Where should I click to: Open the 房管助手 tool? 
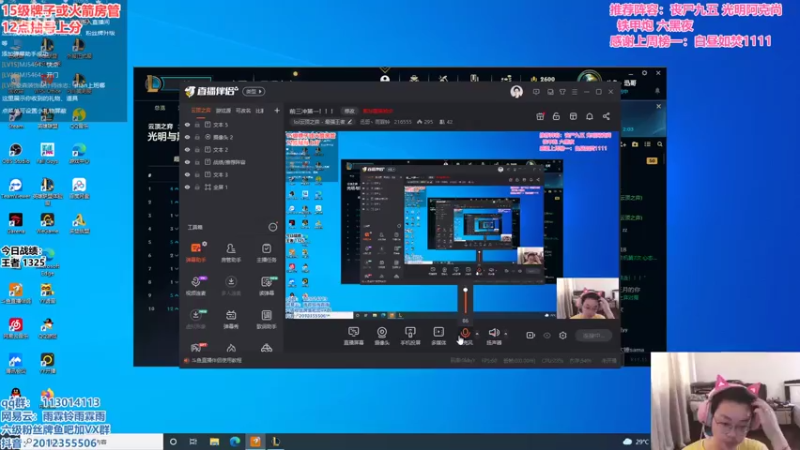point(231,253)
